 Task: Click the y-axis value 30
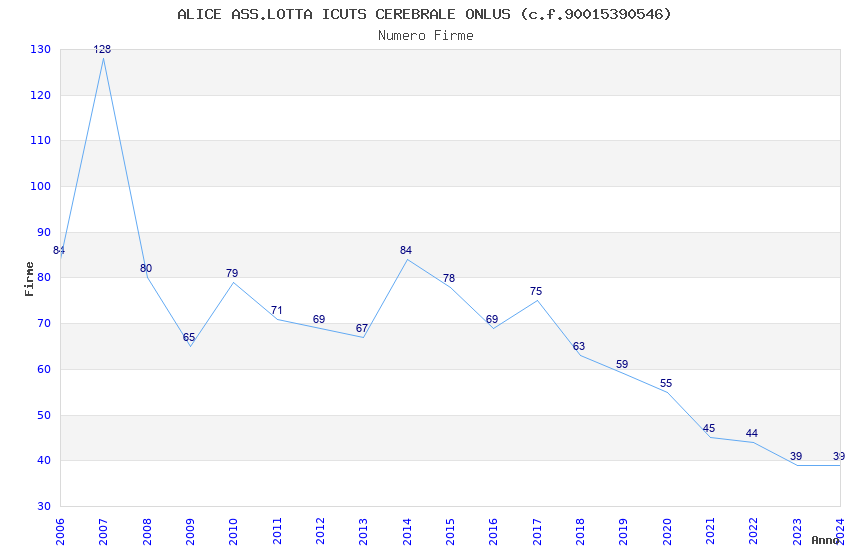pos(44,507)
